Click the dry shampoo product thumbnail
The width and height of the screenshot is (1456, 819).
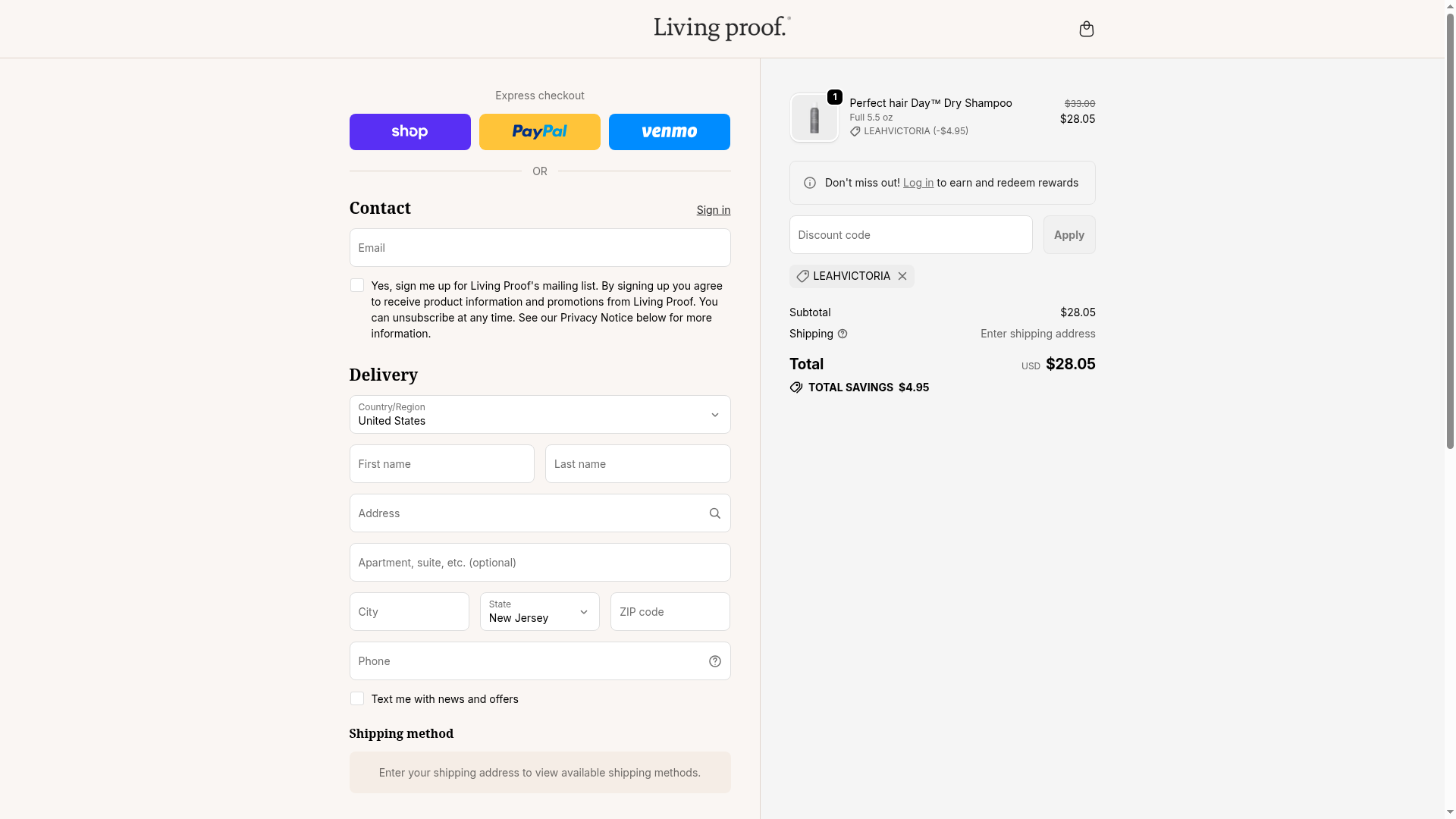814,118
